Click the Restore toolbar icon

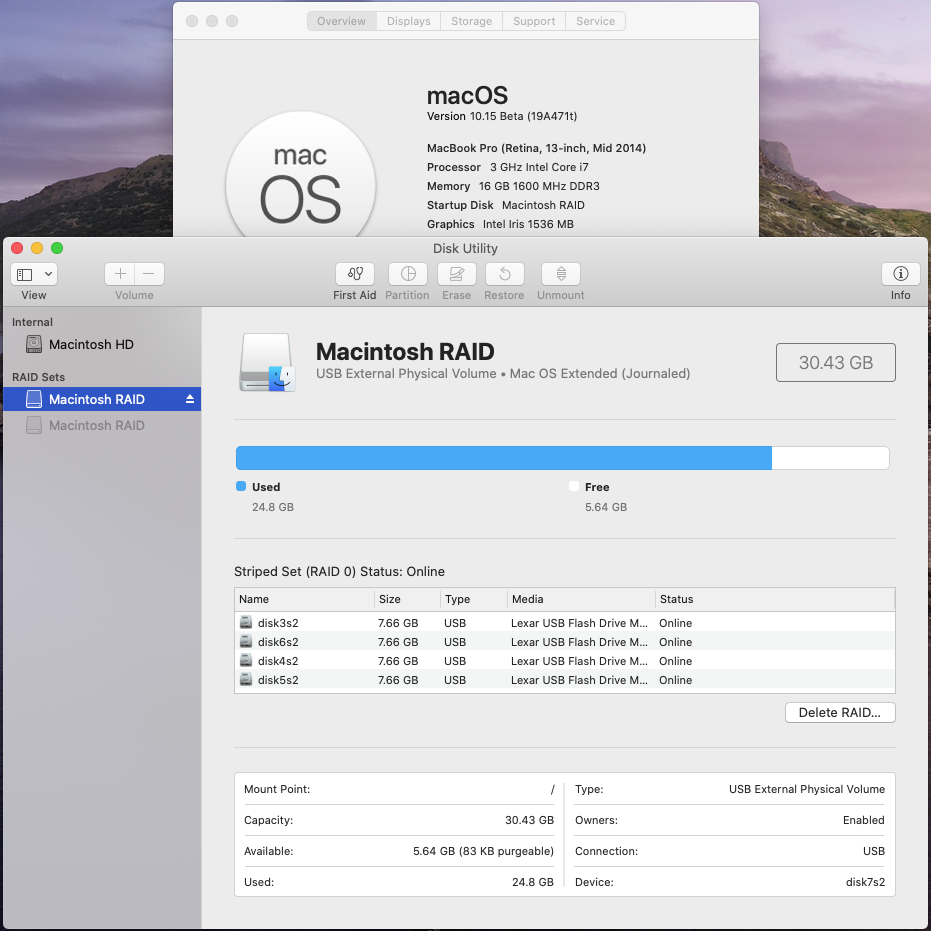point(504,274)
